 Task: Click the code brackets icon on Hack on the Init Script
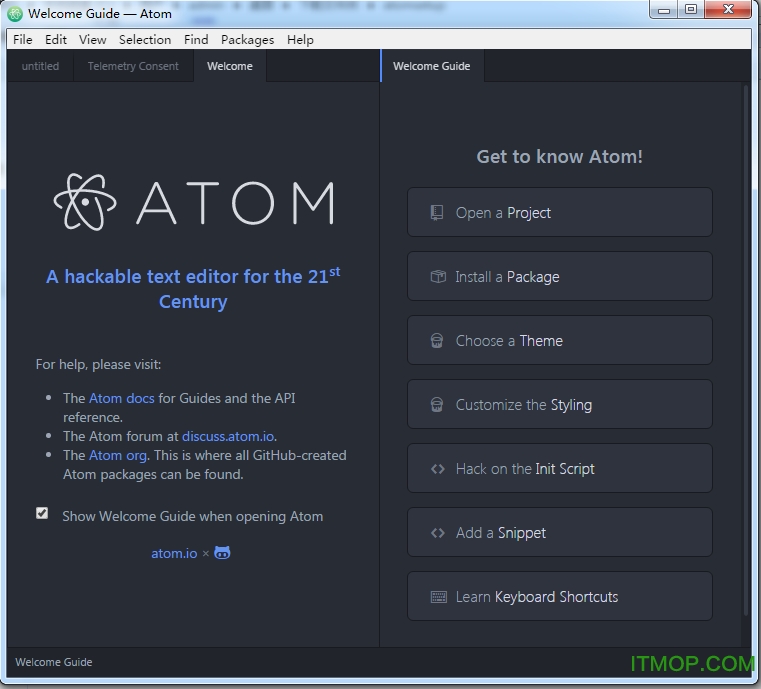[438, 469]
